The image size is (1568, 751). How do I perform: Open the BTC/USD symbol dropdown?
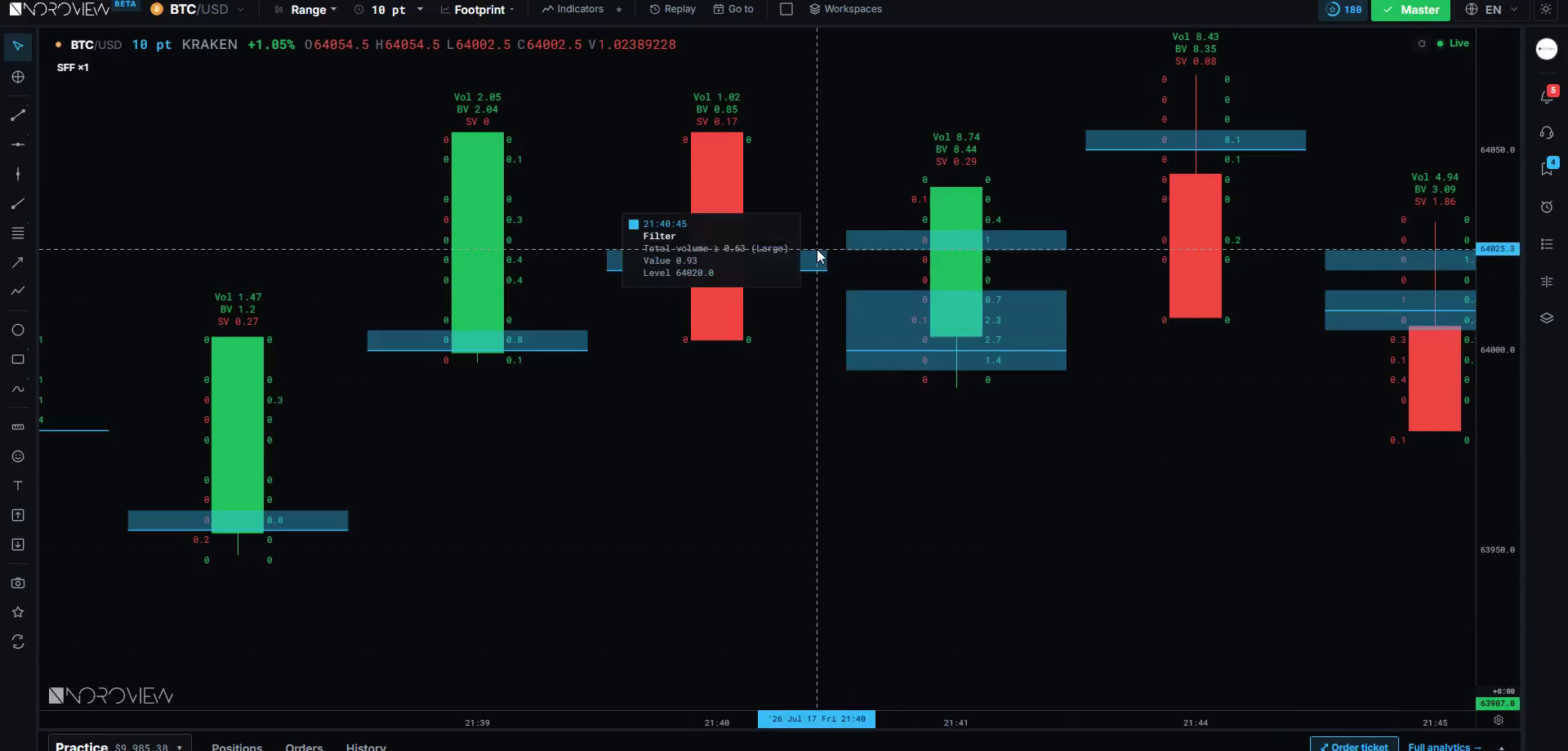(197, 10)
